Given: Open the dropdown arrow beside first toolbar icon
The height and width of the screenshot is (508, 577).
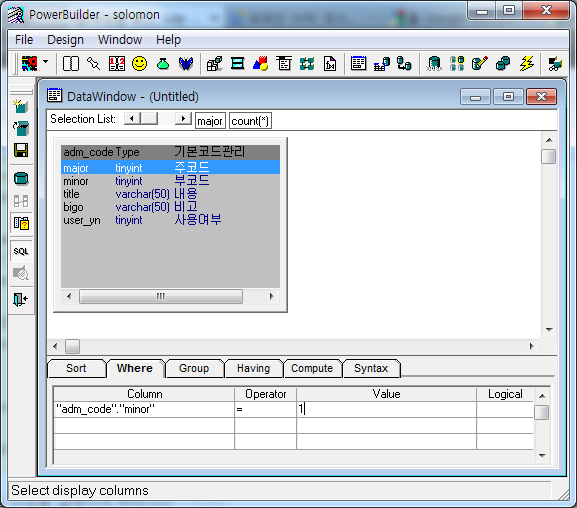Looking at the screenshot, I should (45, 61).
